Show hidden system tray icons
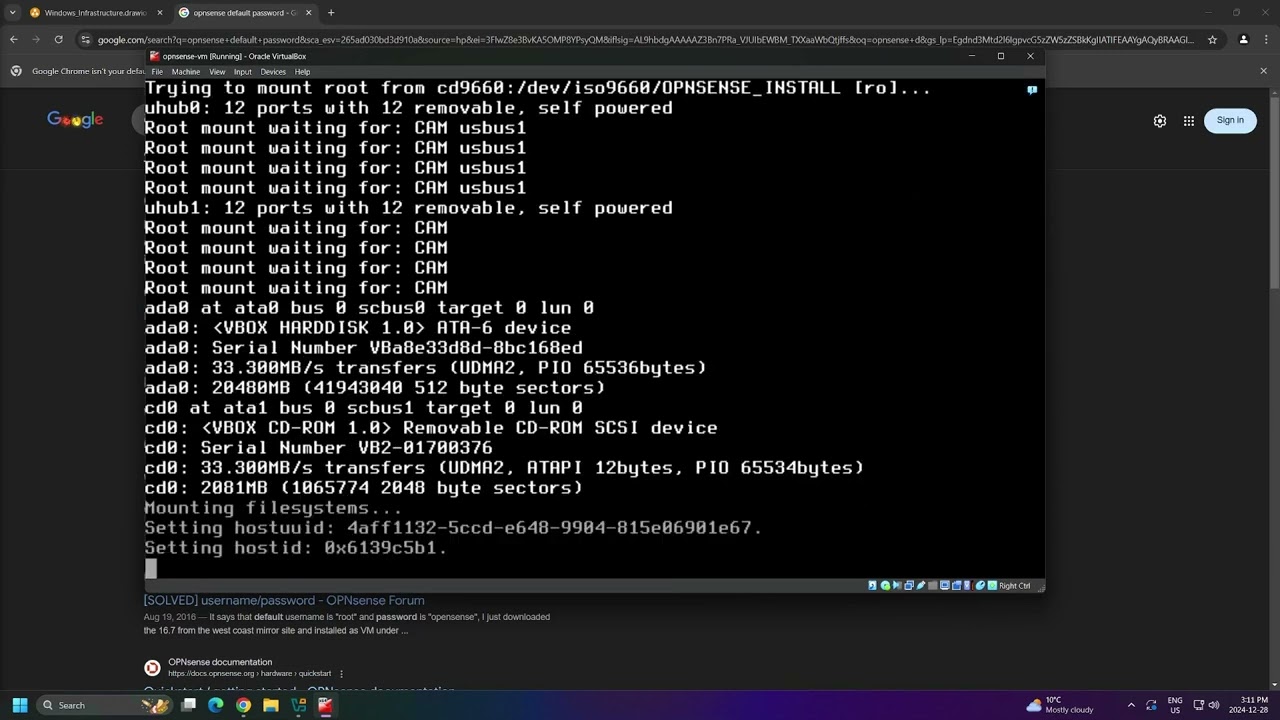1280x720 pixels. 1131,705
